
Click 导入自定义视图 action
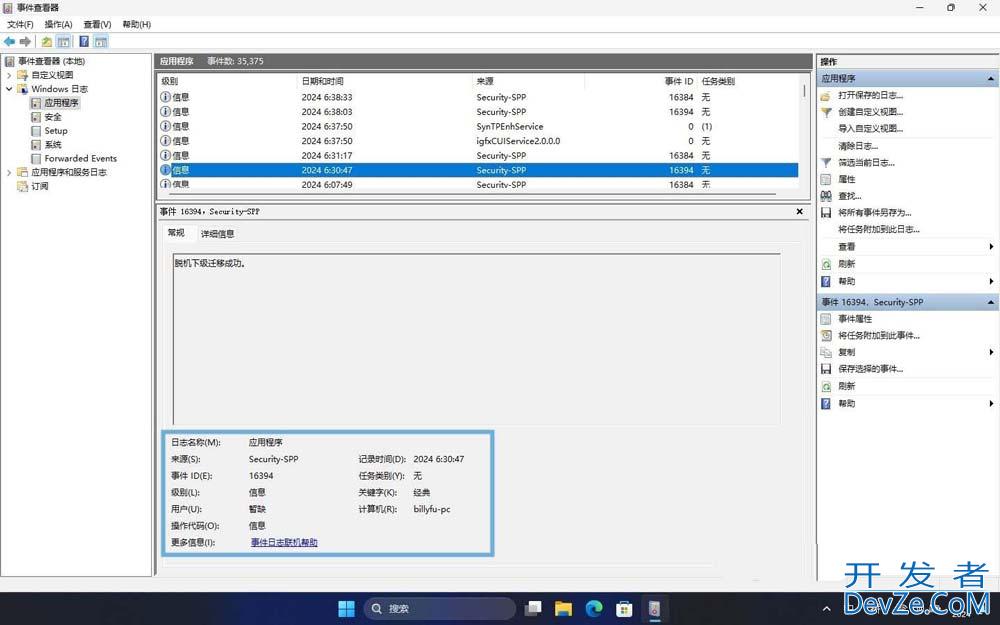tap(871, 128)
